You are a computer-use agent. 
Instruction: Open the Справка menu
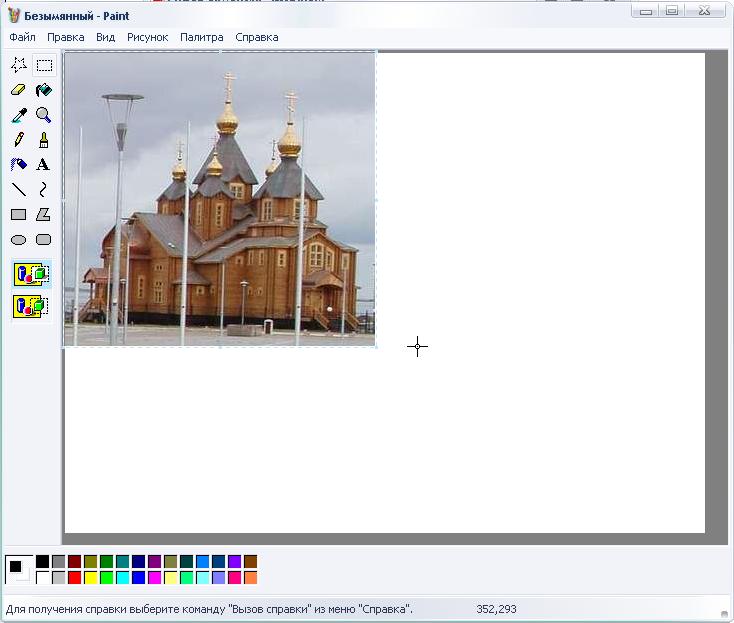tap(257, 37)
